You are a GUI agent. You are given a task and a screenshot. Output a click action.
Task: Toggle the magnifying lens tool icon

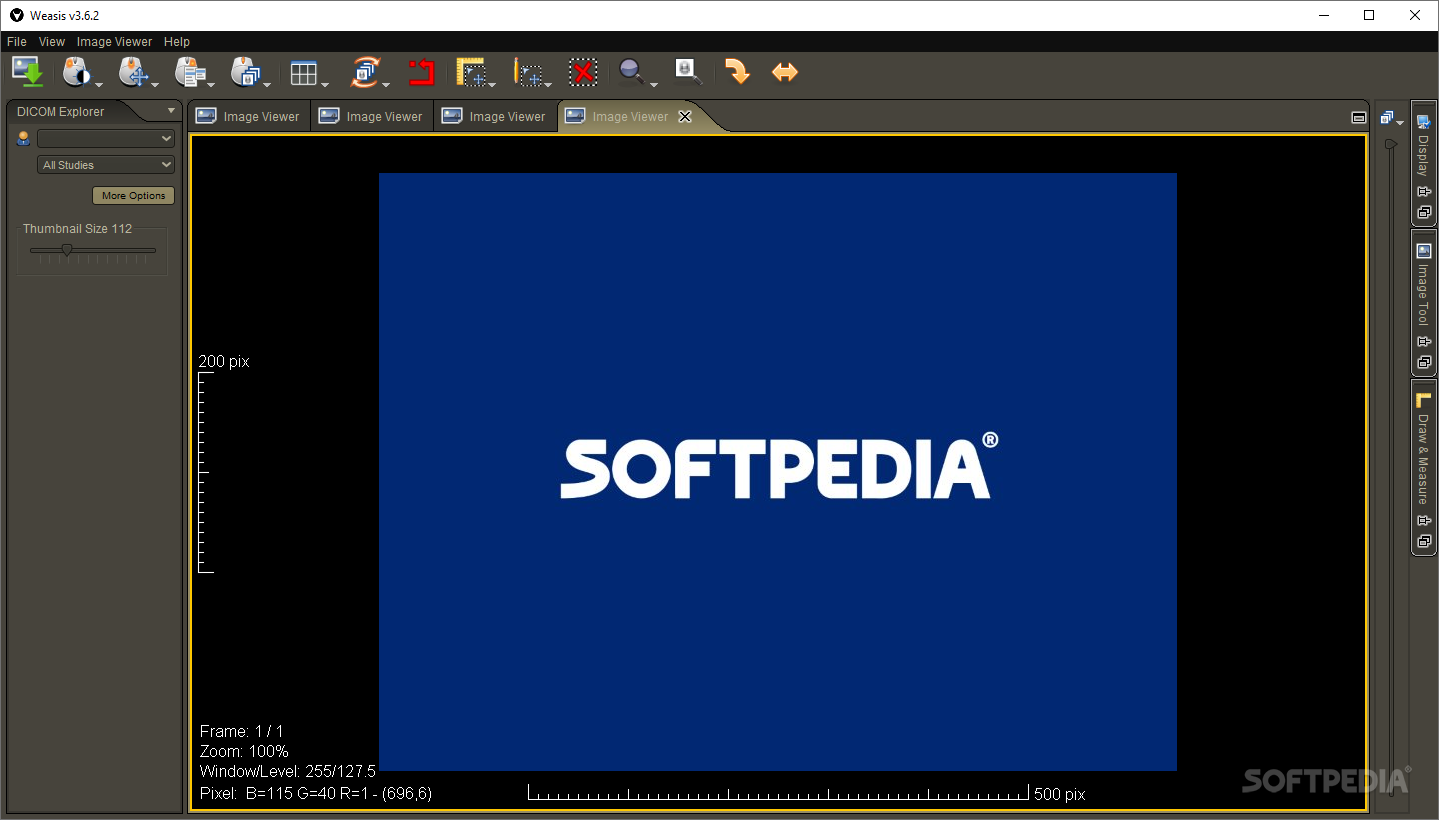688,71
